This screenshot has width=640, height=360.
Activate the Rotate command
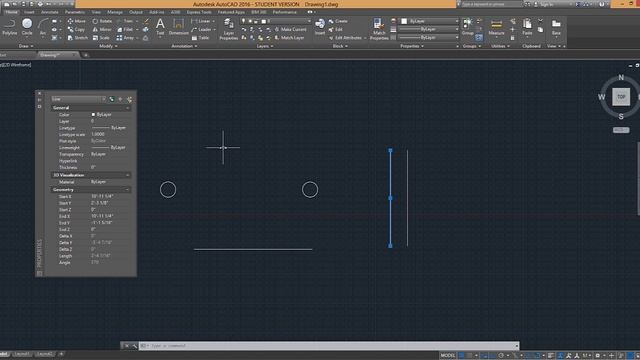[102, 21]
